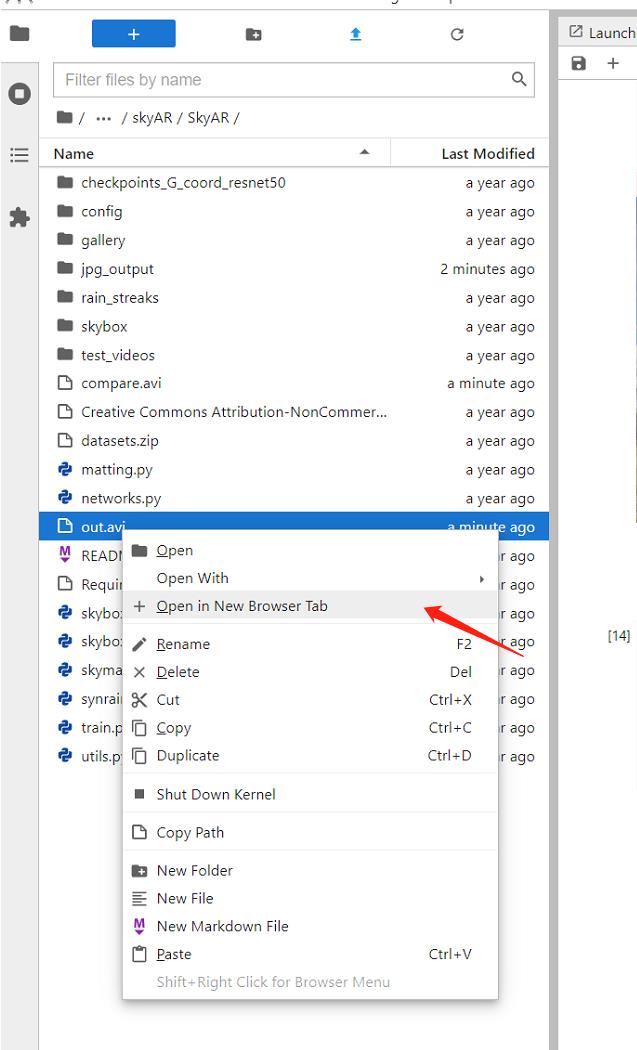Screen dimensions: 637x1050
Task: Click the notebook cell number [14]
Action: point(619,636)
